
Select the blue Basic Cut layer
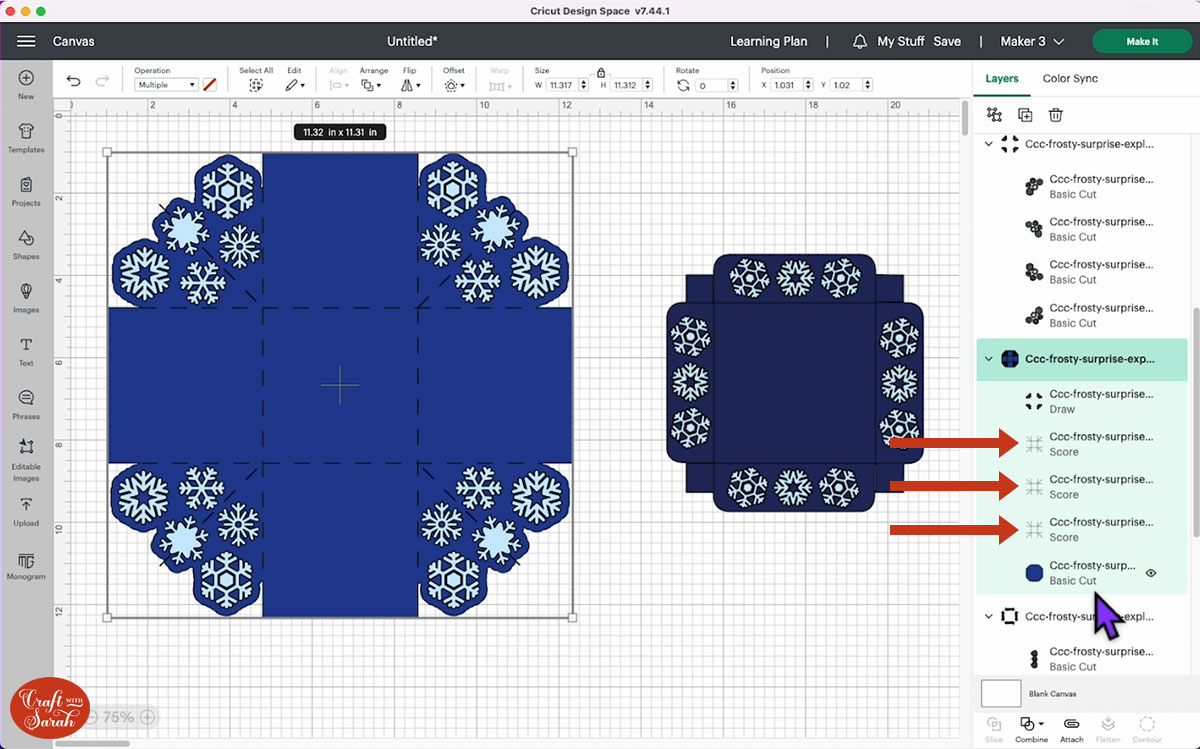(1082, 573)
